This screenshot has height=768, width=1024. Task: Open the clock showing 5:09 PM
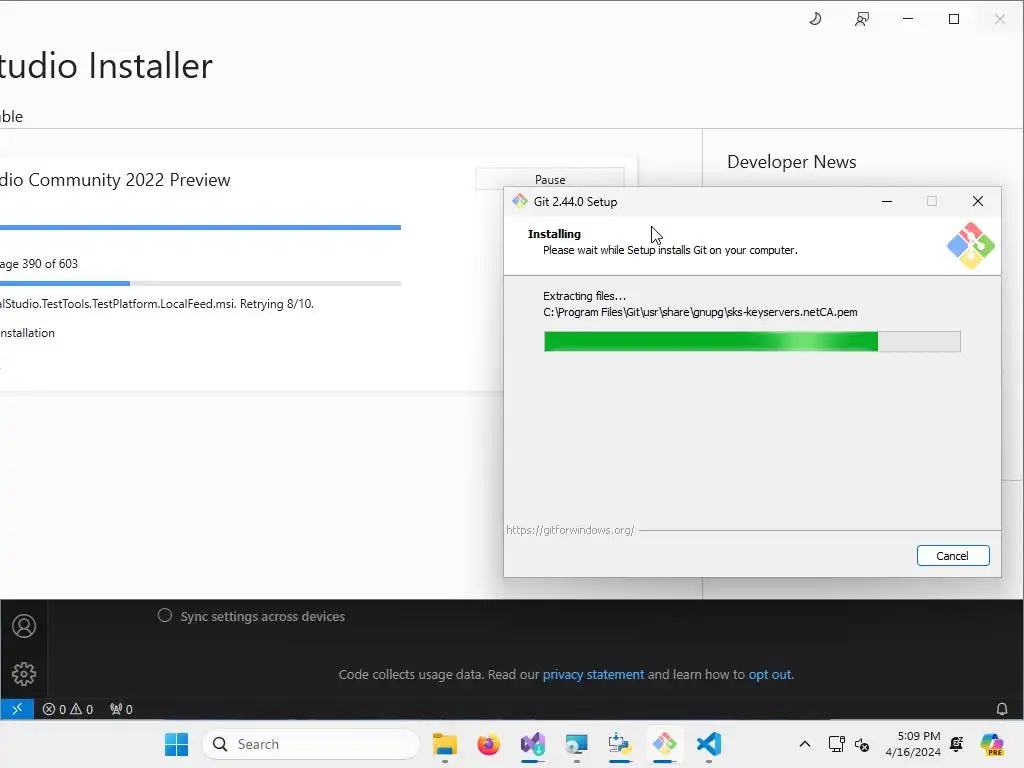point(913,744)
